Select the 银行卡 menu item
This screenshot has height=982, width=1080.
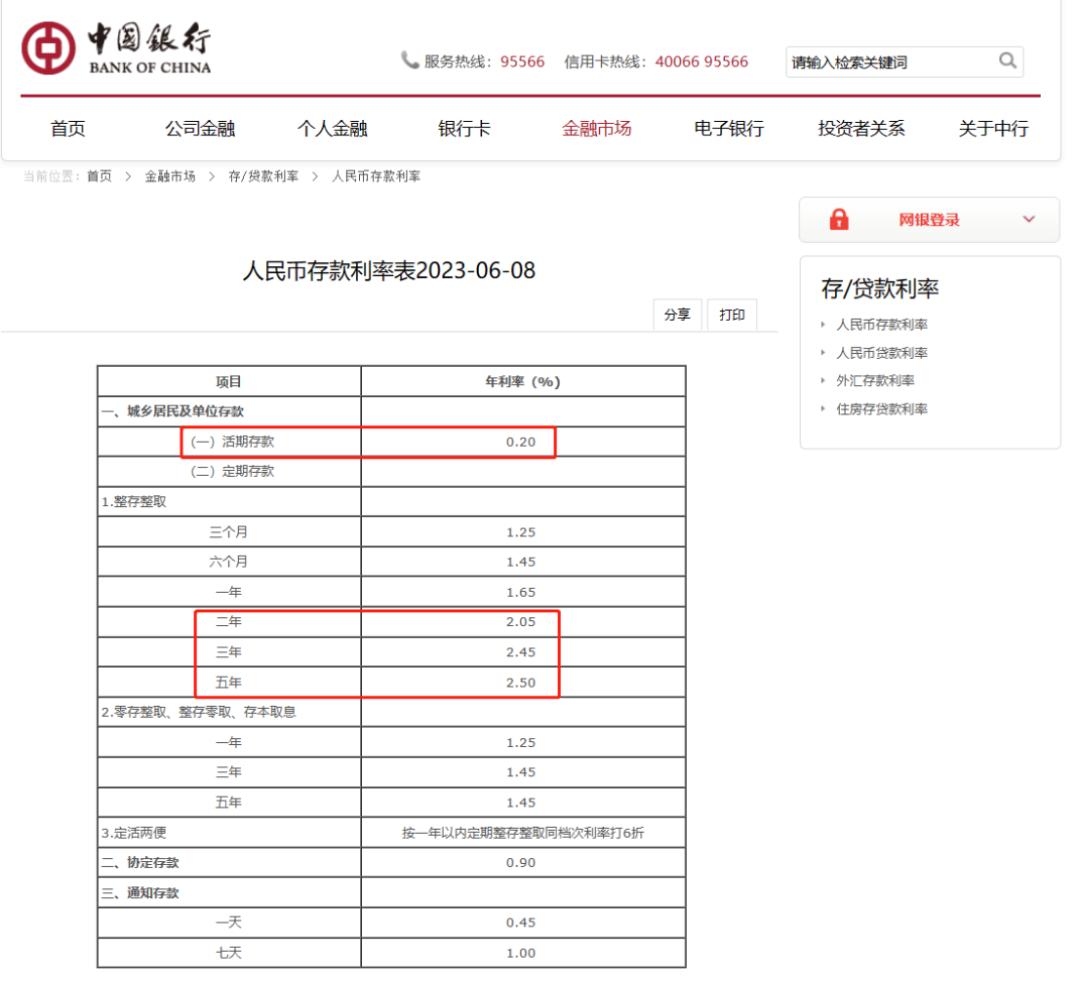(464, 128)
